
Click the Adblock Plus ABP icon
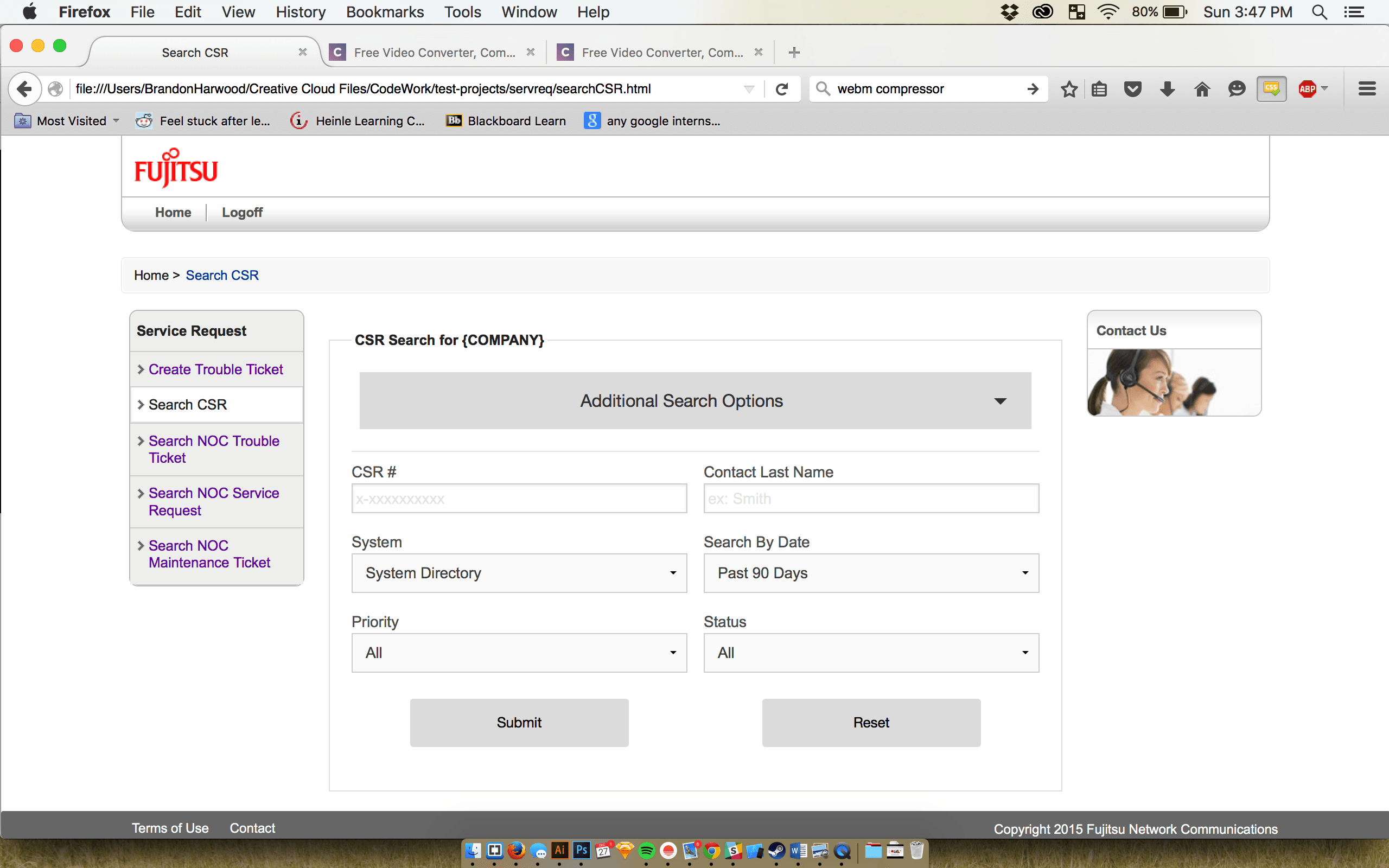pos(1308,89)
